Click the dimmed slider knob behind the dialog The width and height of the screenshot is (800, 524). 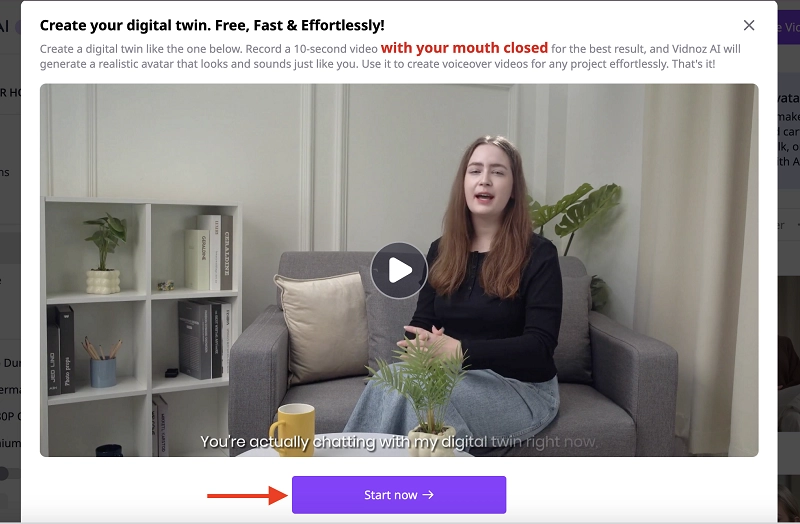[4, 473]
